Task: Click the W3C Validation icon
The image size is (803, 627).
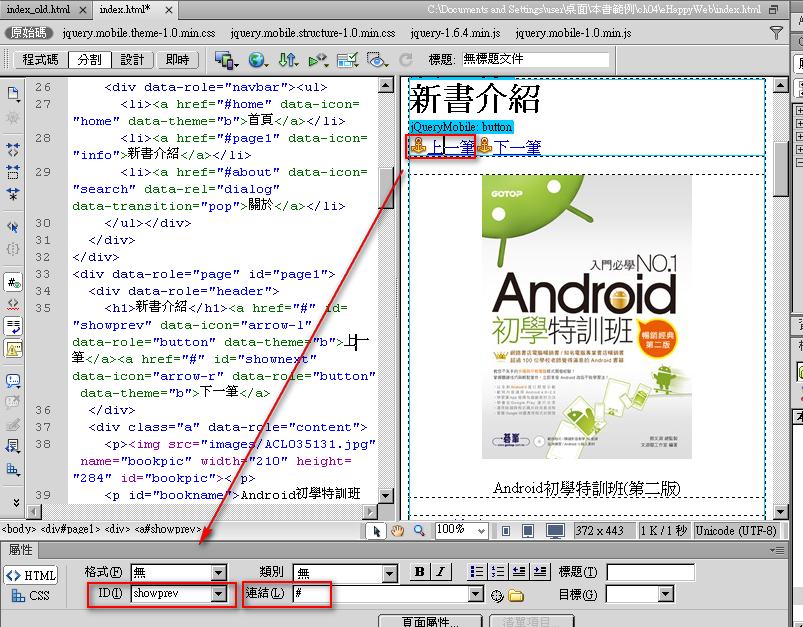Action: click(x=318, y=60)
